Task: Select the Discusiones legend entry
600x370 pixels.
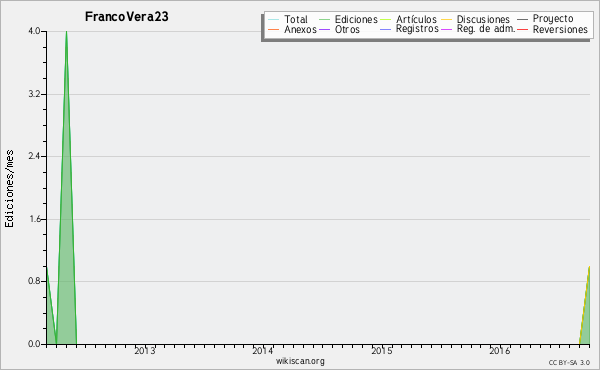Action: (x=475, y=19)
